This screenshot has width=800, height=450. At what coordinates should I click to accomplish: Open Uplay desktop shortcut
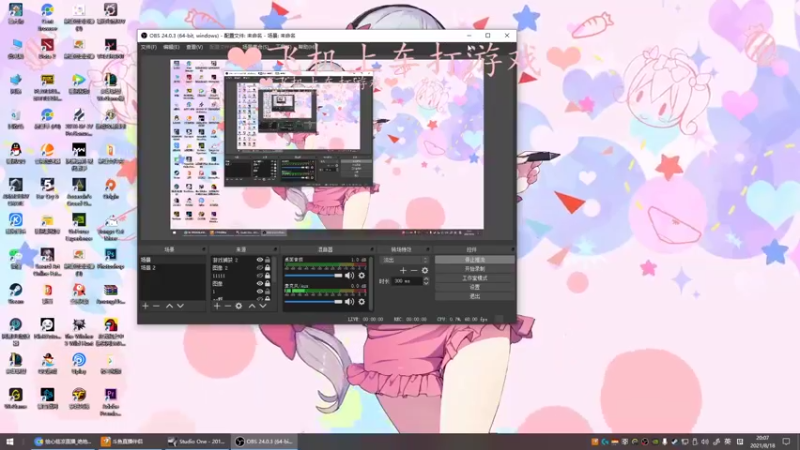79,364
